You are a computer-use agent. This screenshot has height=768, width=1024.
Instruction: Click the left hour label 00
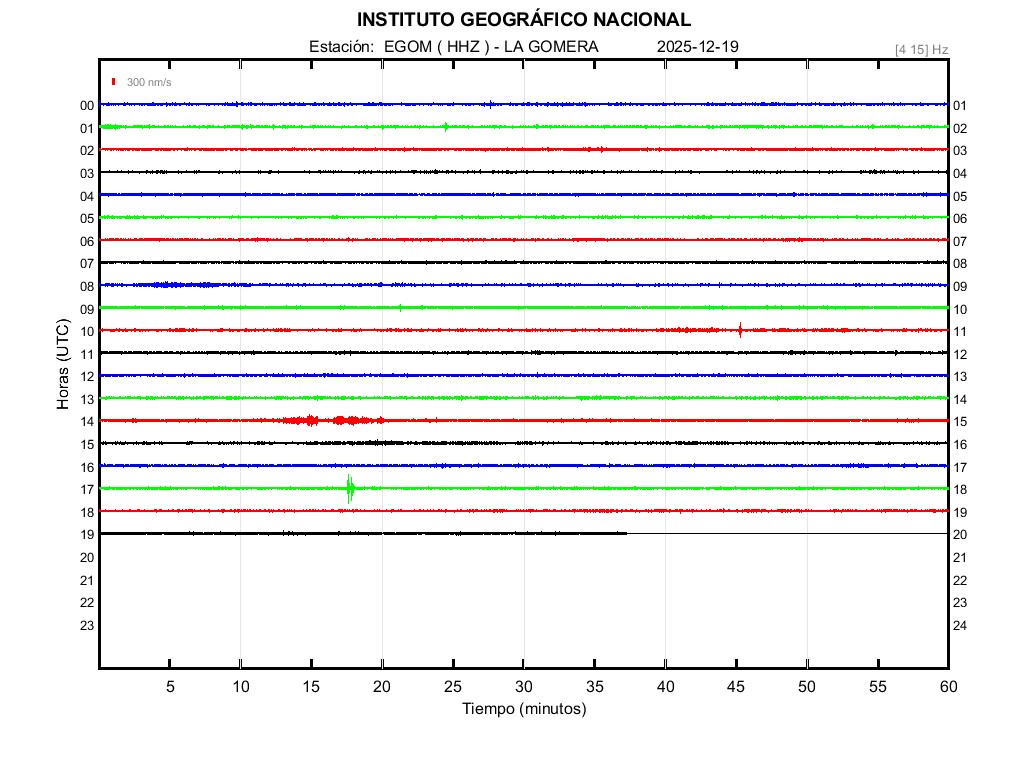(x=87, y=105)
